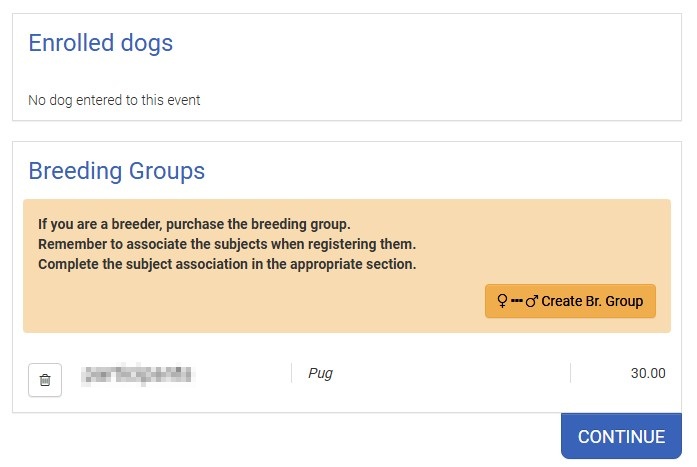Select the Pug breed cell

tap(321, 373)
